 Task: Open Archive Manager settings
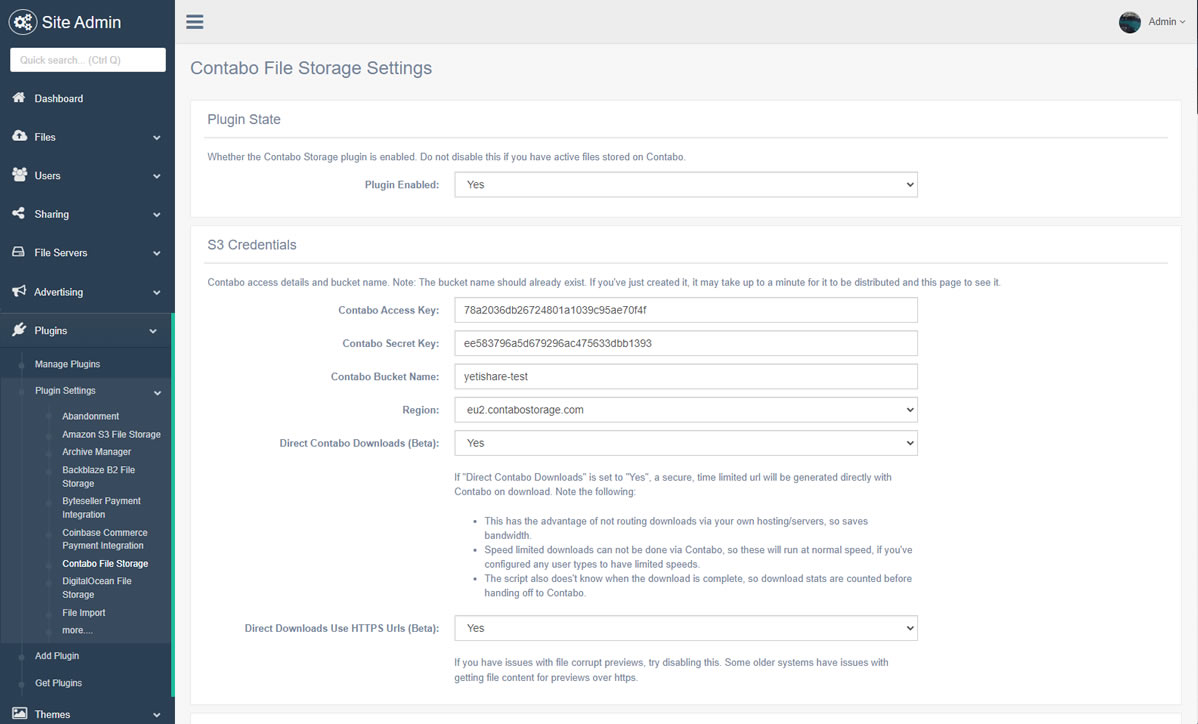pyautogui.click(x=96, y=452)
